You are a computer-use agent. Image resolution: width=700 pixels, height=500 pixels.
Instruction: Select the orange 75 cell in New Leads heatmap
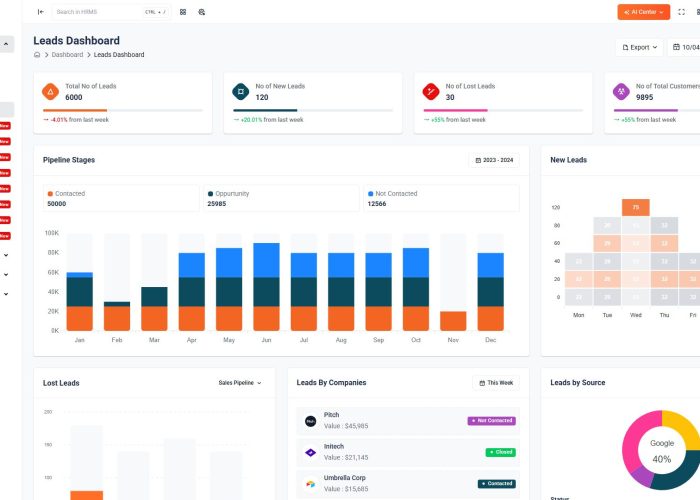coord(636,207)
